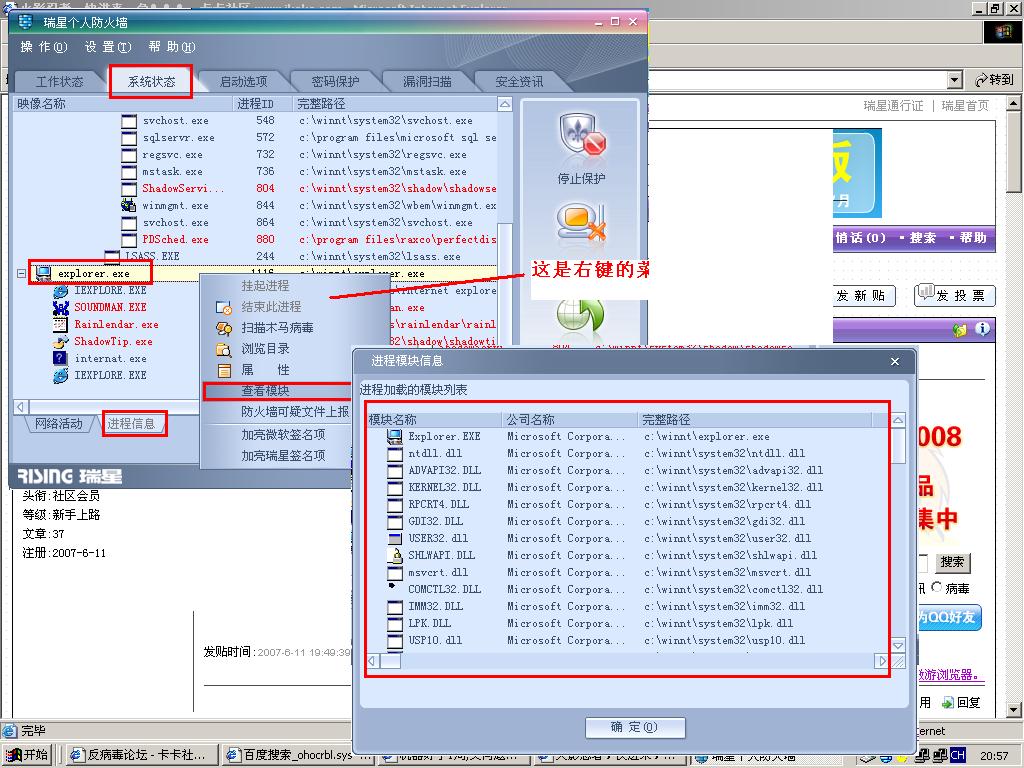Click the ShadowTip.exe process icon
The height and width of the screenshot is (768, 1024).
coord(60,342)
